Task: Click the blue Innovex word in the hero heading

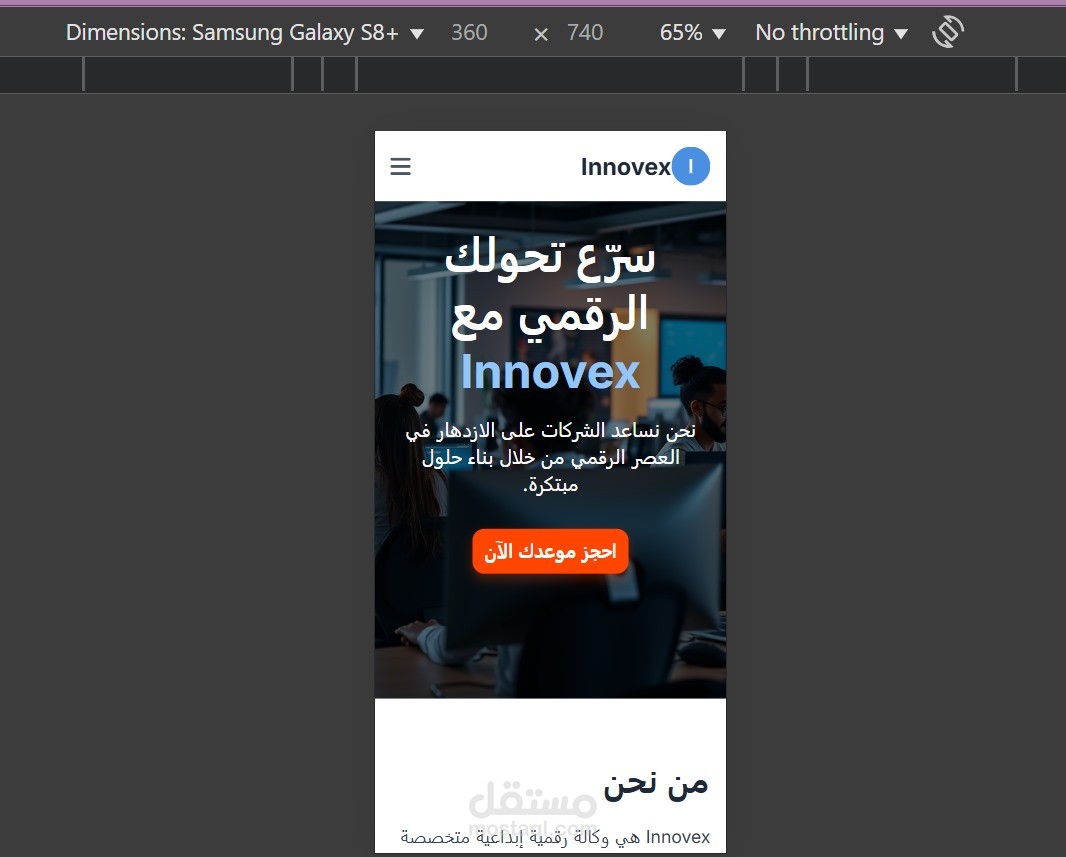Action: point(550,372)
